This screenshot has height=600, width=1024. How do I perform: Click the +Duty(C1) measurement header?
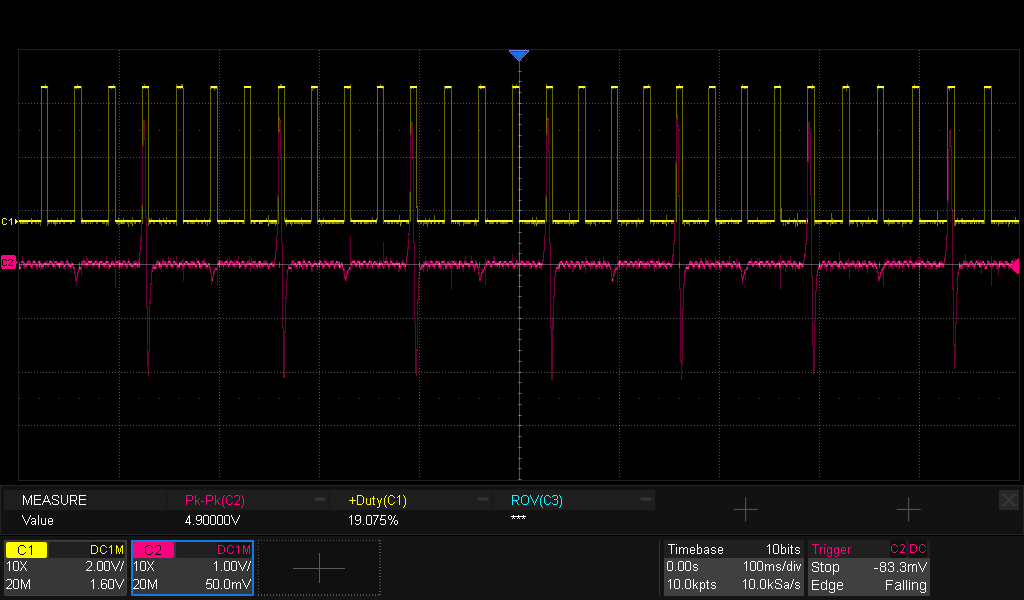tap(377, 500)
